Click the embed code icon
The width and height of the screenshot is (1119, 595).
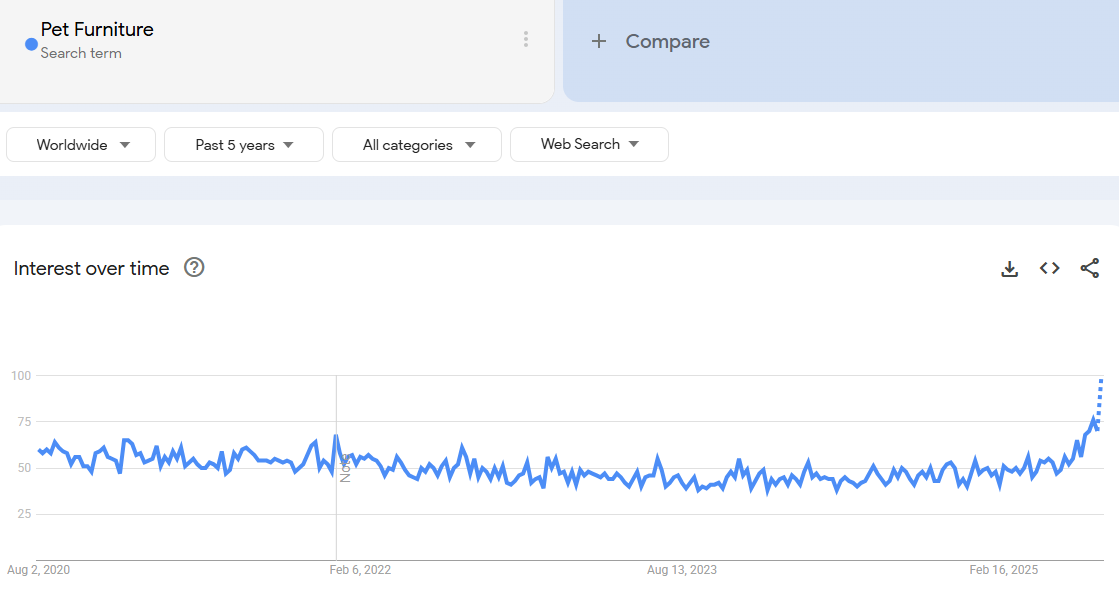tap(1049, 268)
